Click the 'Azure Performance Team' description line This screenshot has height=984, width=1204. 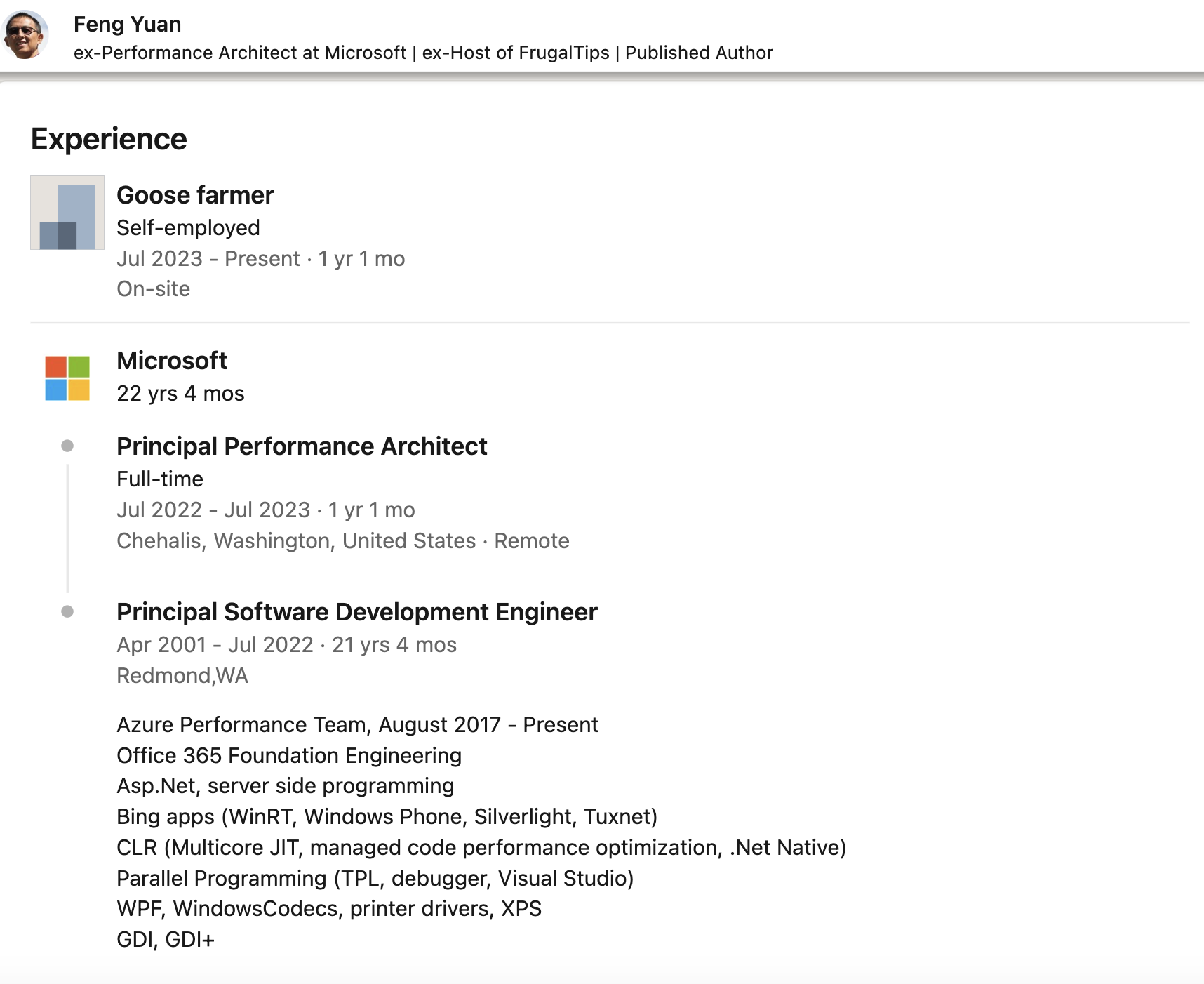[357, 725]
